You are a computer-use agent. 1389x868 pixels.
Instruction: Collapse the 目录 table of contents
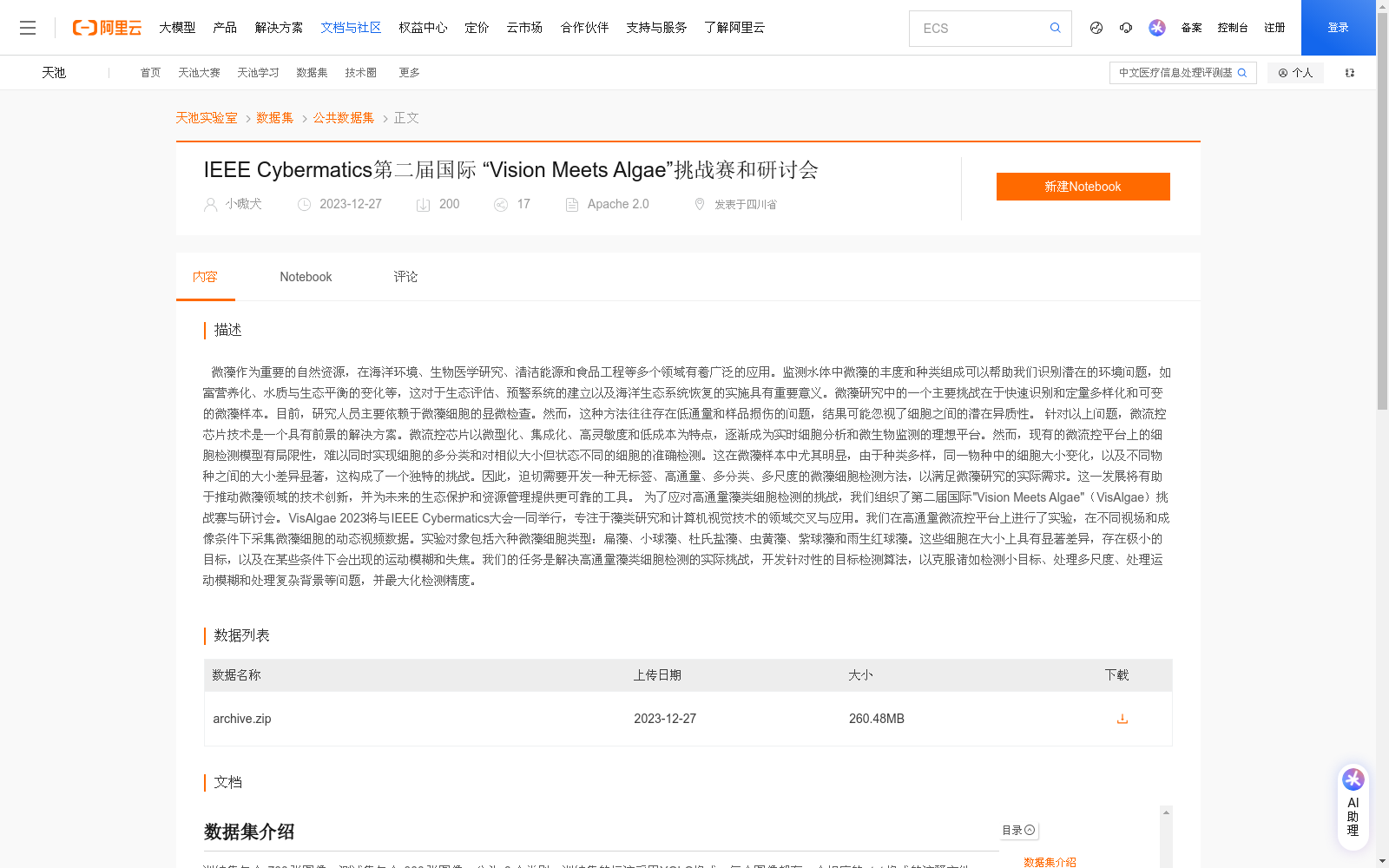click(1018, 831)
